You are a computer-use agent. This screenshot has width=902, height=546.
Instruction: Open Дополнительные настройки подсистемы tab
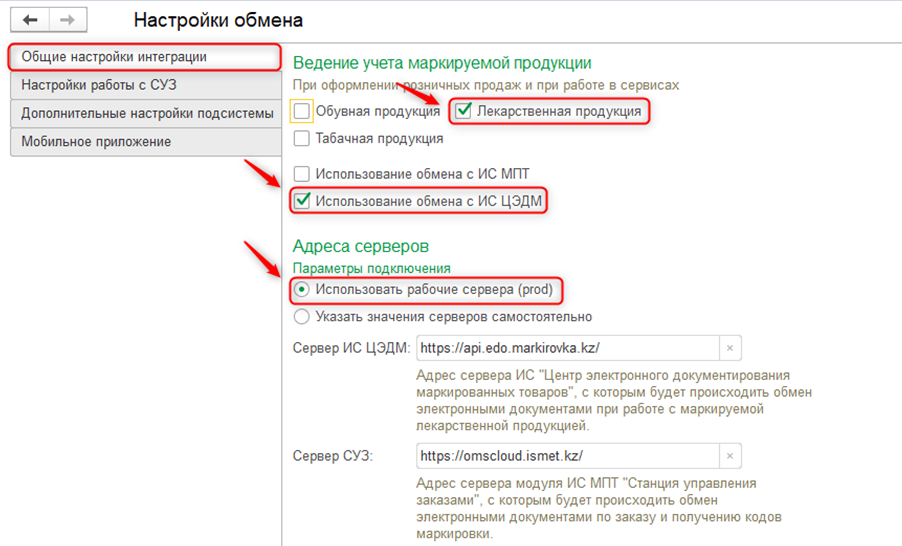click(142, 114)
